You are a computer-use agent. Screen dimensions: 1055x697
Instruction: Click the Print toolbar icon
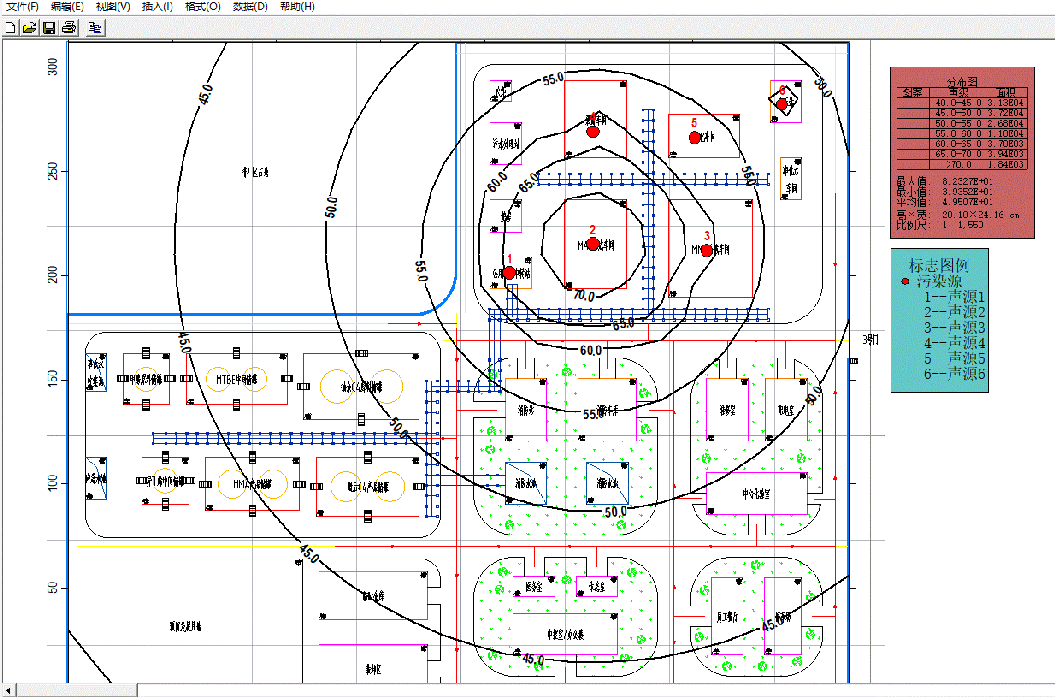[x=69, y=28]
